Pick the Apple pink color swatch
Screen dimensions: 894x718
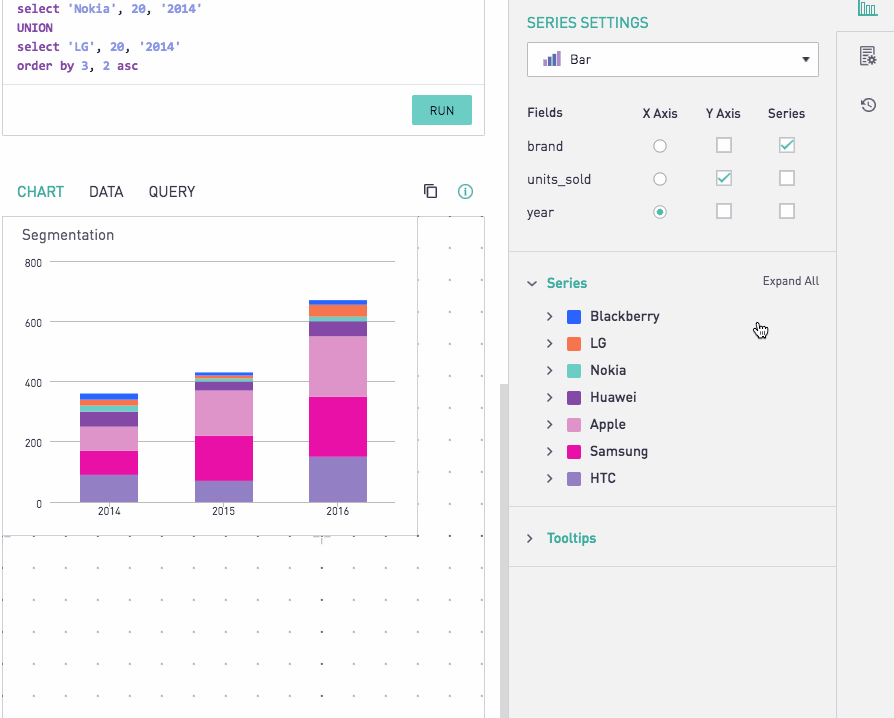pyautogui.click(x=574, y=425)
